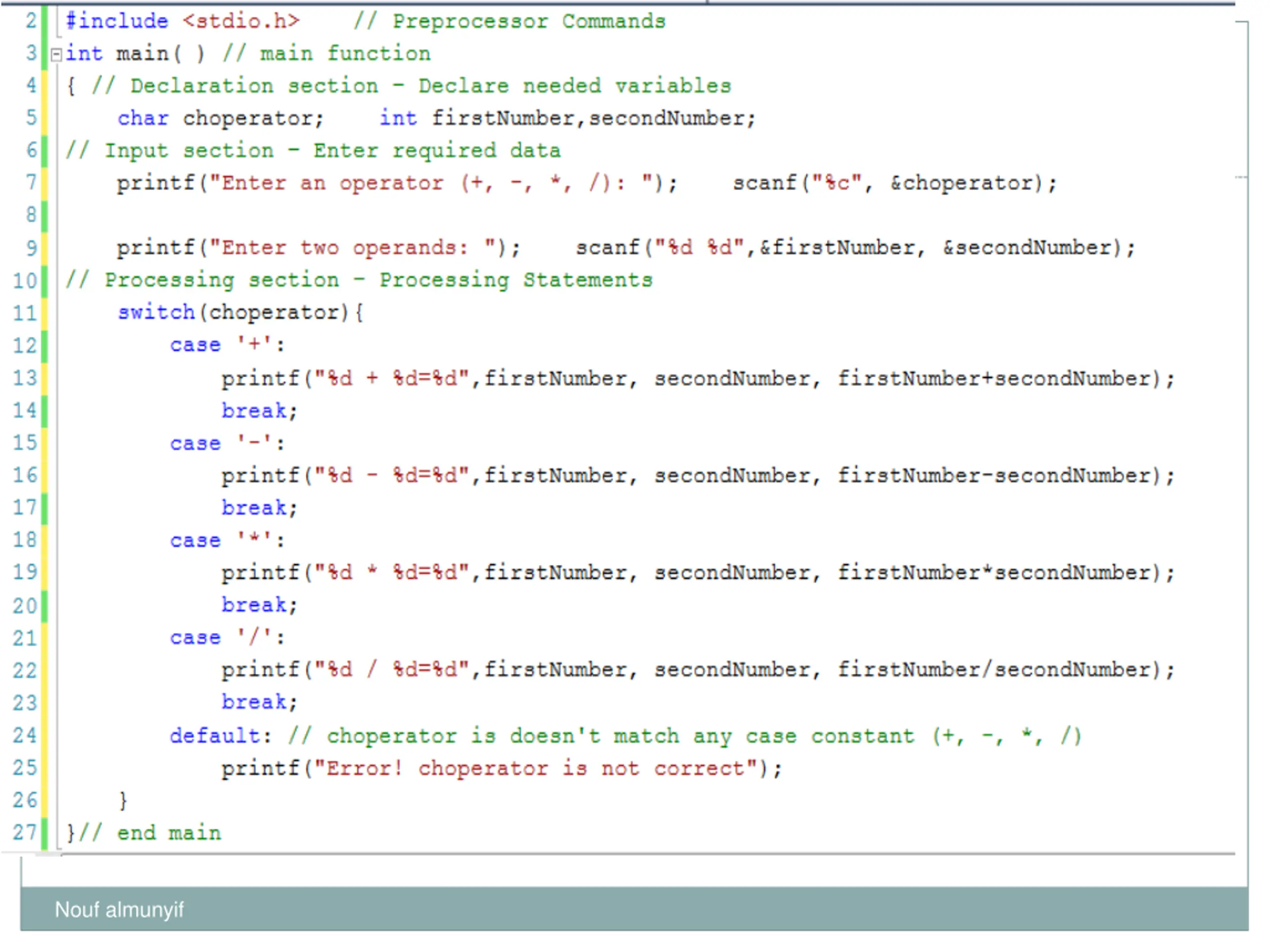The height and width of the screenshot is (952, 1270).
Task: Click 'firstNumber-secondNumber' expression
Action: [x=994, y=476]
